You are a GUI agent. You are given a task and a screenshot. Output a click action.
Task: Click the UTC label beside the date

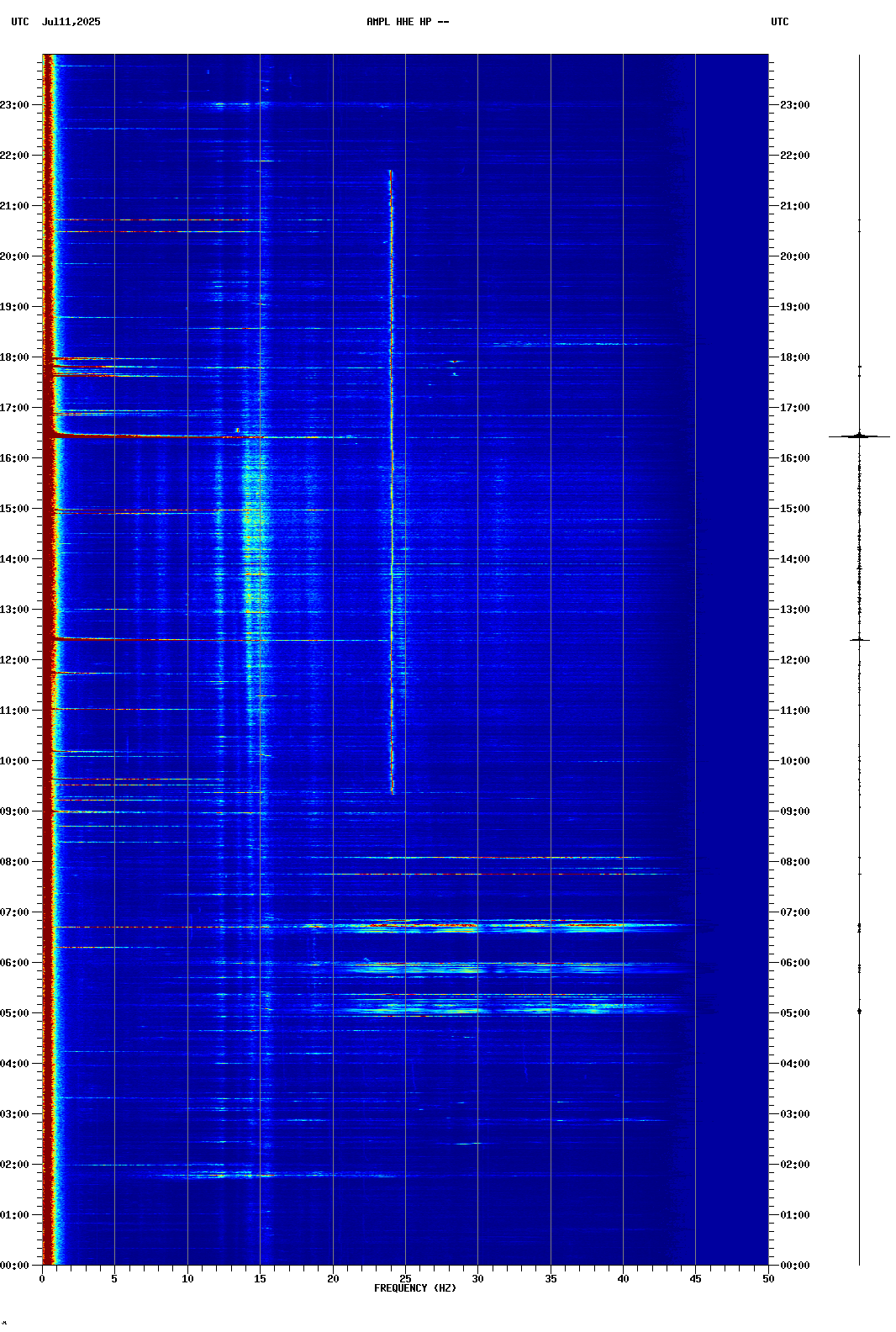[19, 22]
